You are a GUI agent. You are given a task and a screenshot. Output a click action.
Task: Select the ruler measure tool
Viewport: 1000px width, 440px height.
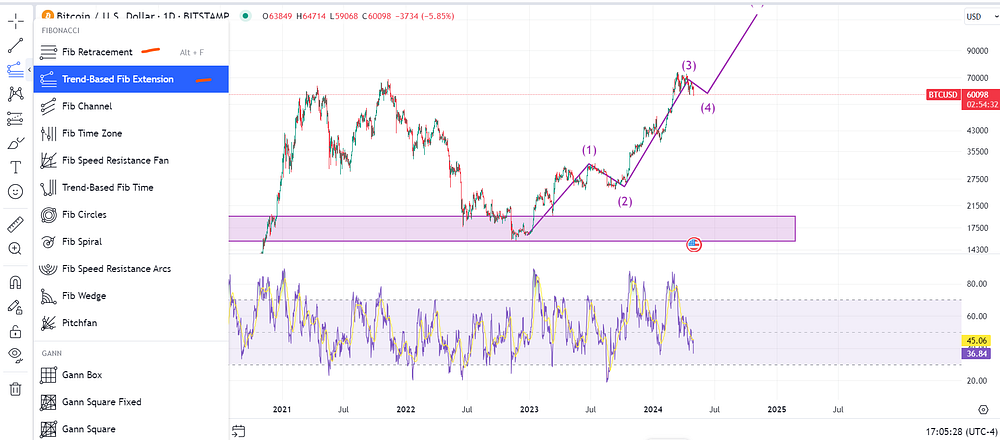(15, 224)
